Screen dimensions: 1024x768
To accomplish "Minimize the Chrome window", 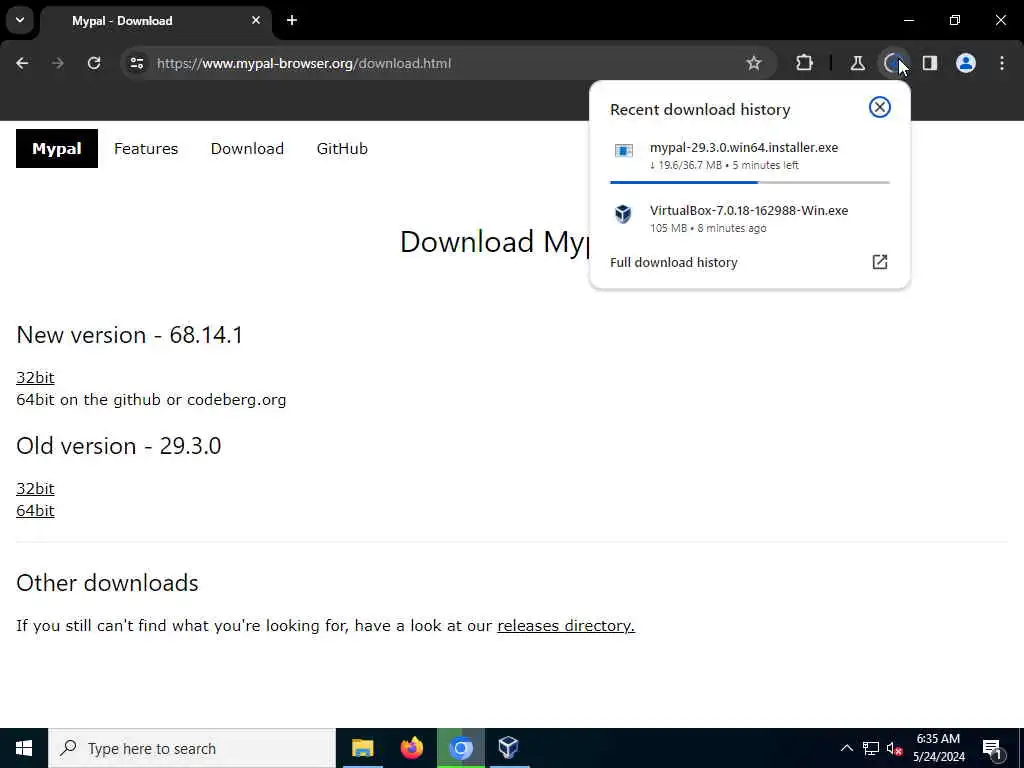I will (909, 20).
